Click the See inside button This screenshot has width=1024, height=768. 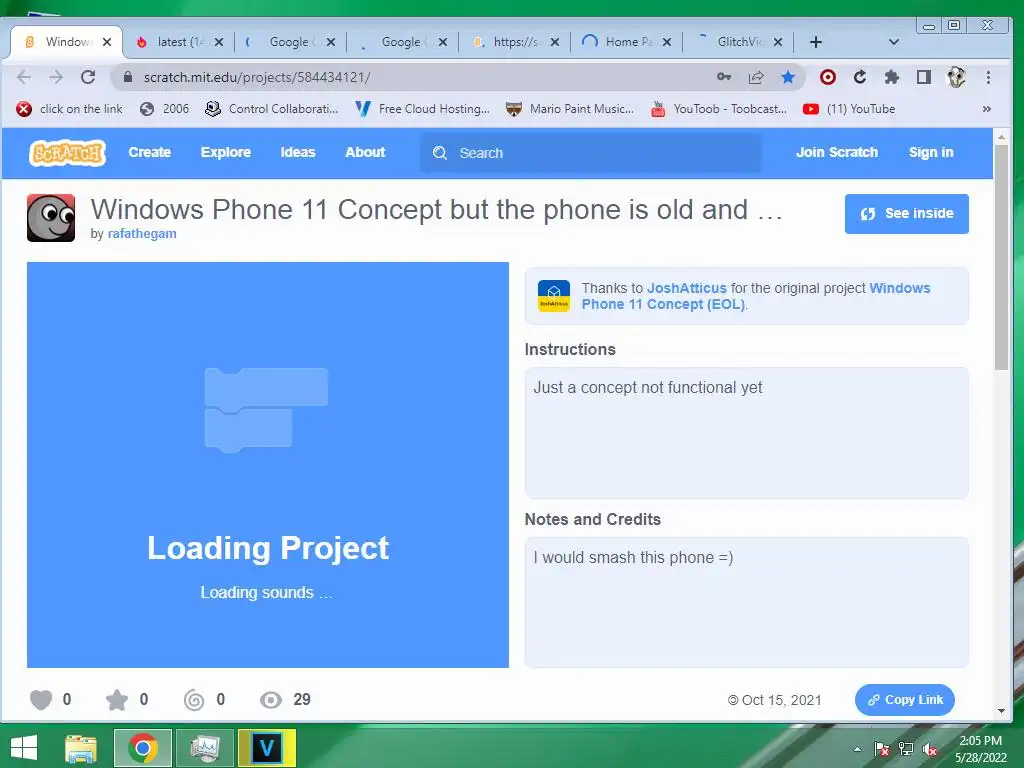click(906, 214)
